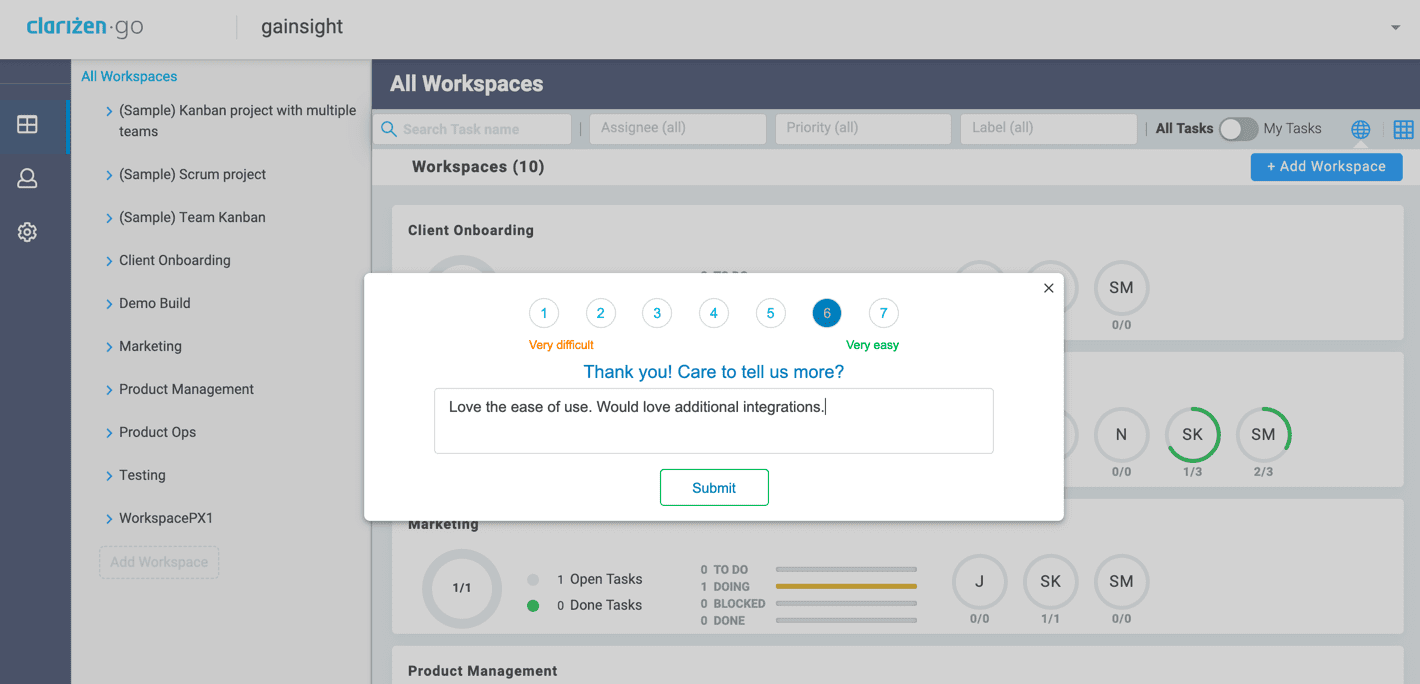Choose rating 4 on the survey scale
Screen dimensions: 1420x684
pos(713,314)
